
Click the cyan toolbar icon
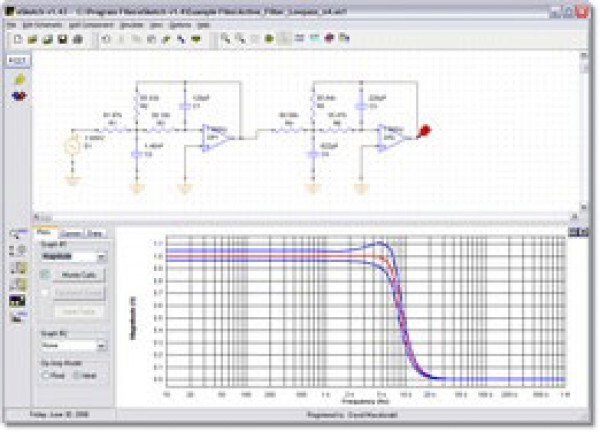315,38
